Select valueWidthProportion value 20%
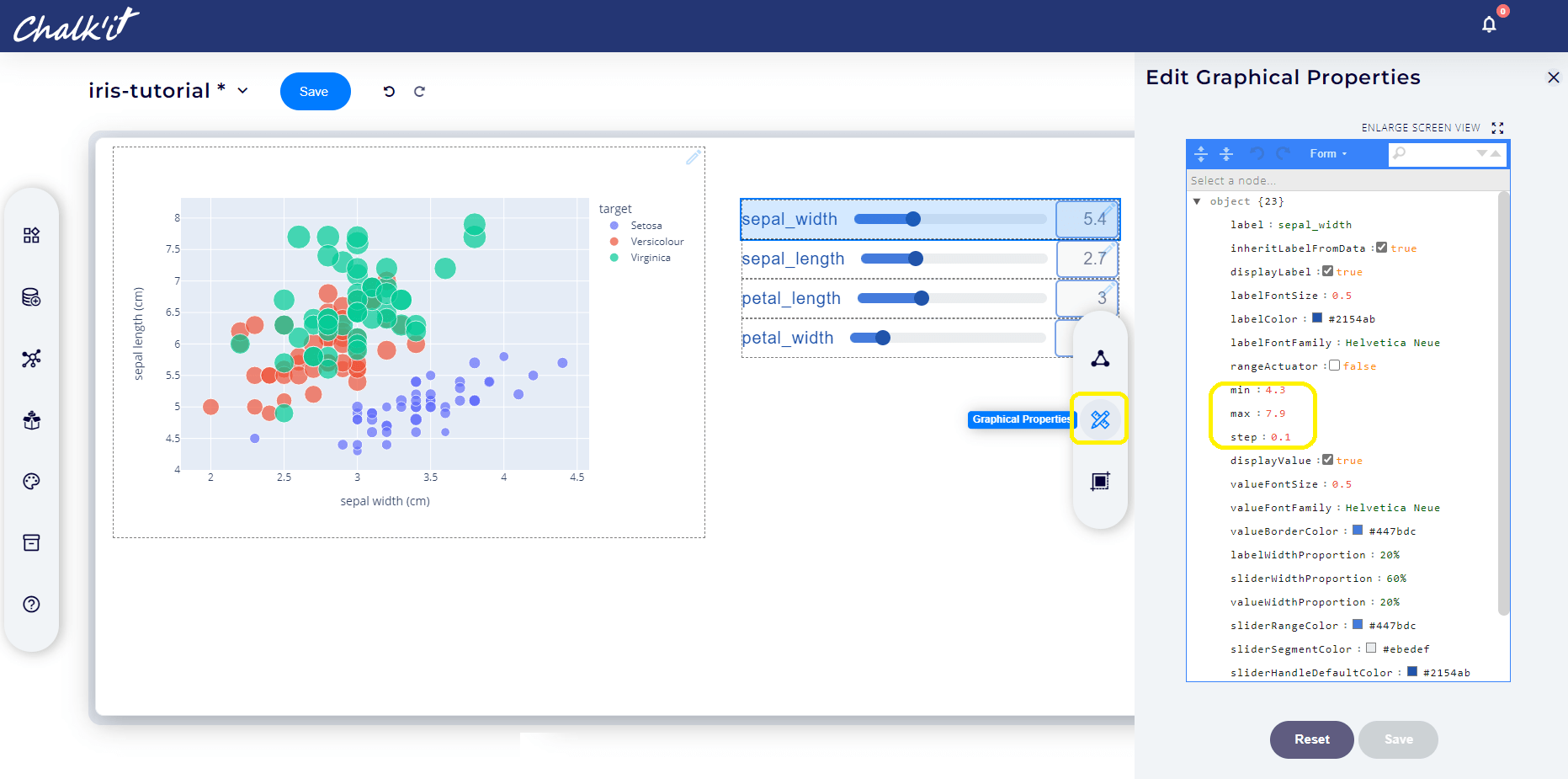Image resolution: width=1568 pixels, height=779 pixels. coord(1390,602)
